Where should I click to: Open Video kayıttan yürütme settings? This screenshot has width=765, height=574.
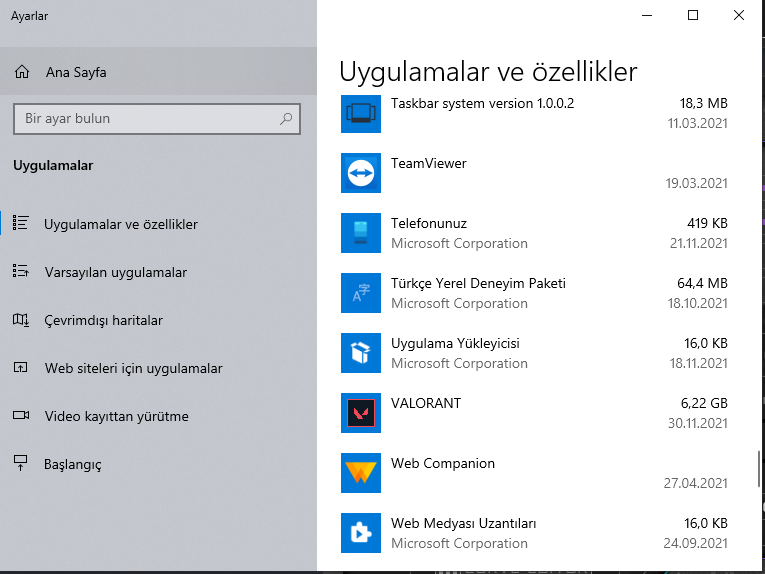158,416
